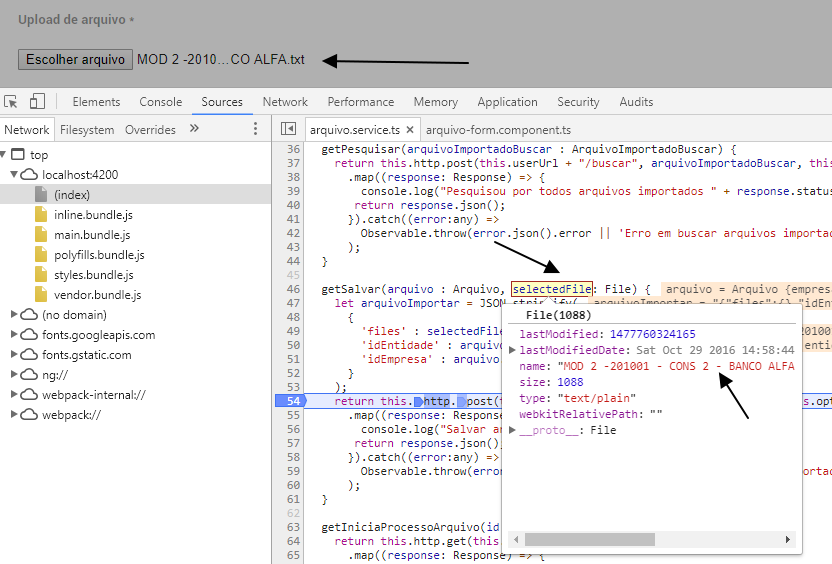Screen dimensions: 832x564
Task: Expand the ng:// node
Action: click(x=14, y=375)
